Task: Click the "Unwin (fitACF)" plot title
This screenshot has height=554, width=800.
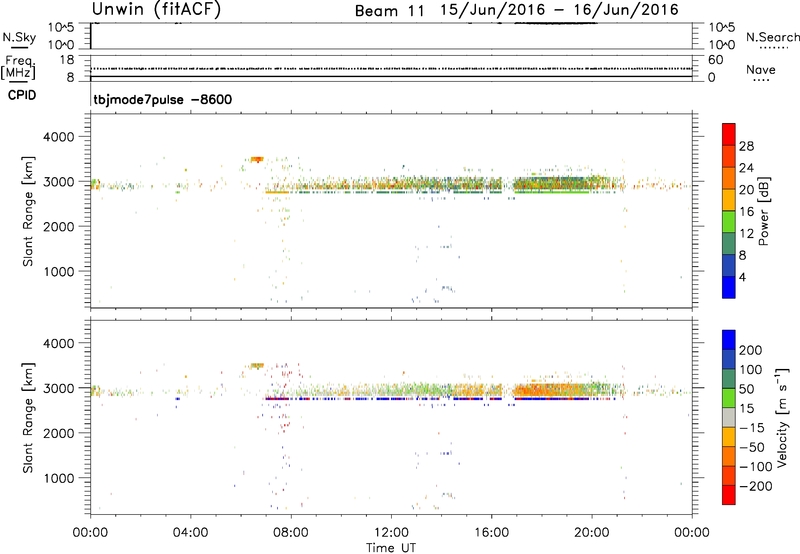Action: [x=156, y=10]
